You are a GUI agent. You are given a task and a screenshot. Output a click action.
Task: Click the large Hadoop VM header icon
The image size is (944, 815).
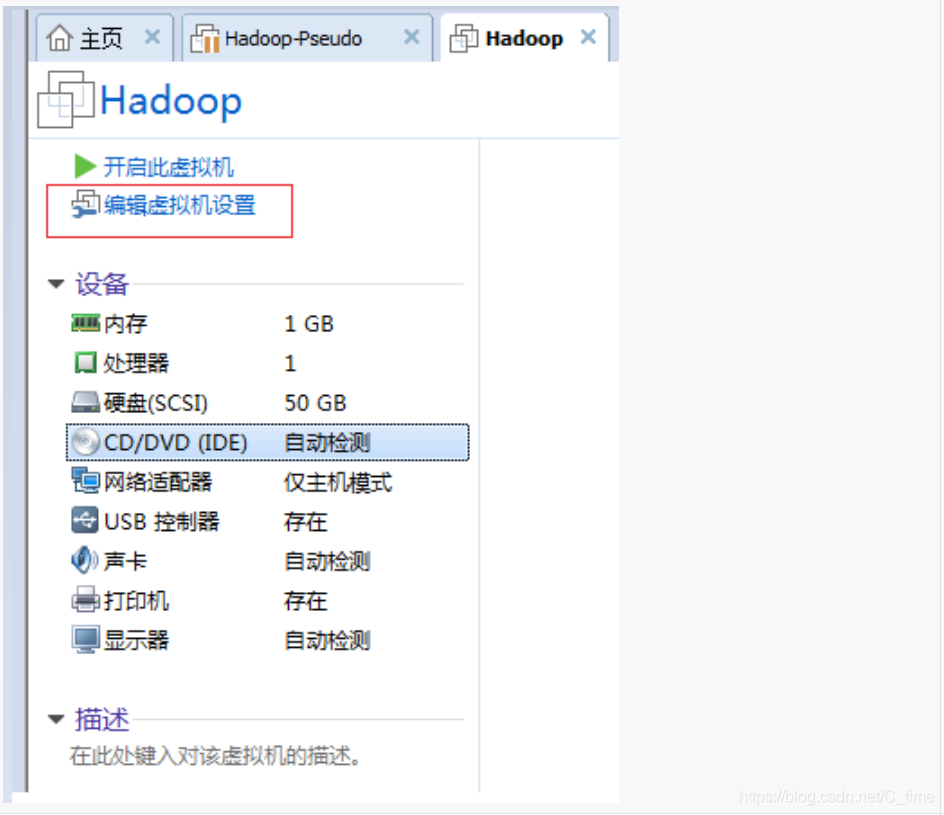click(x=66, y=99)
